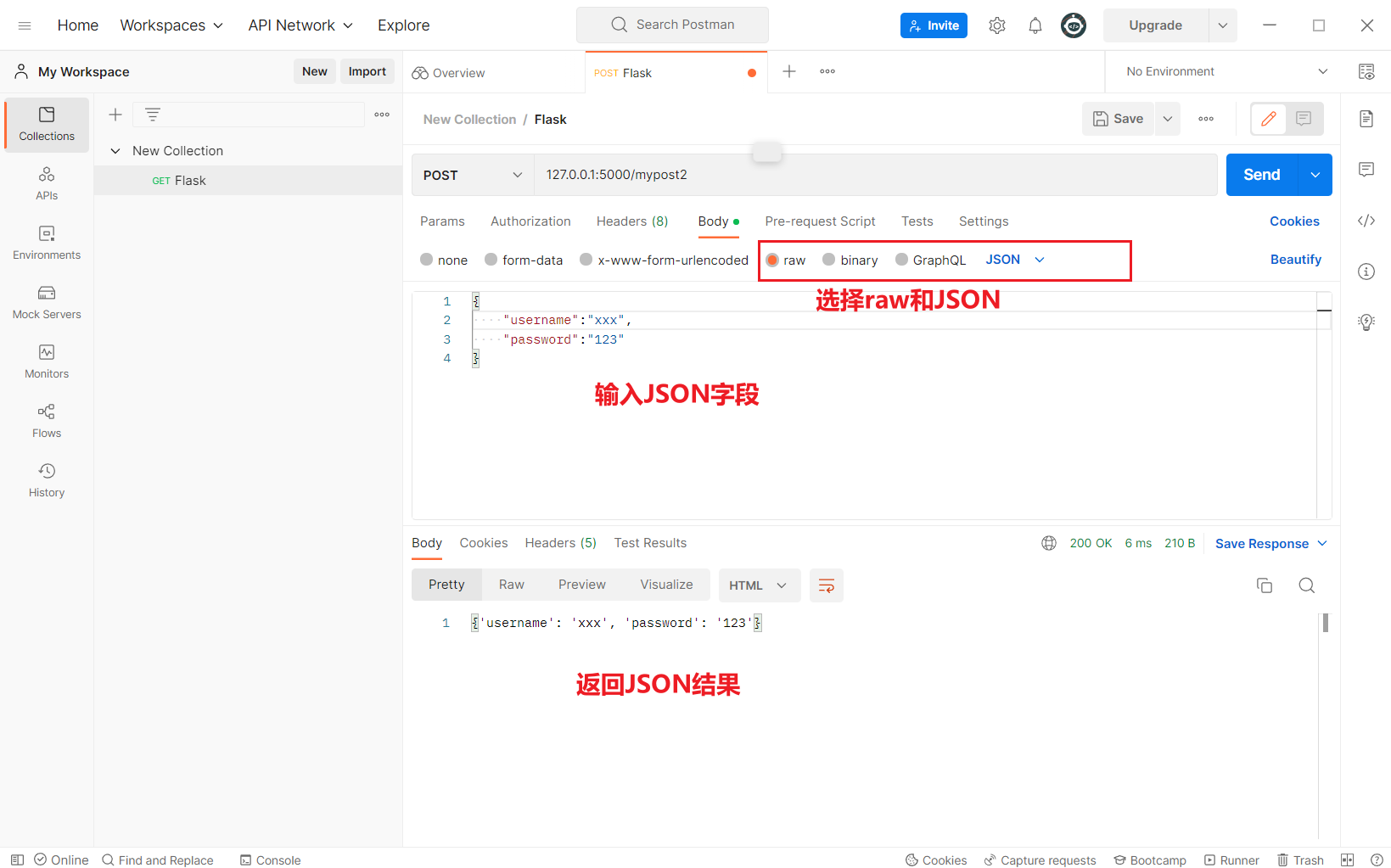Click the Import button
Image resolution: width=1391 pixels, height=868 pixels.
pos(367,71)
